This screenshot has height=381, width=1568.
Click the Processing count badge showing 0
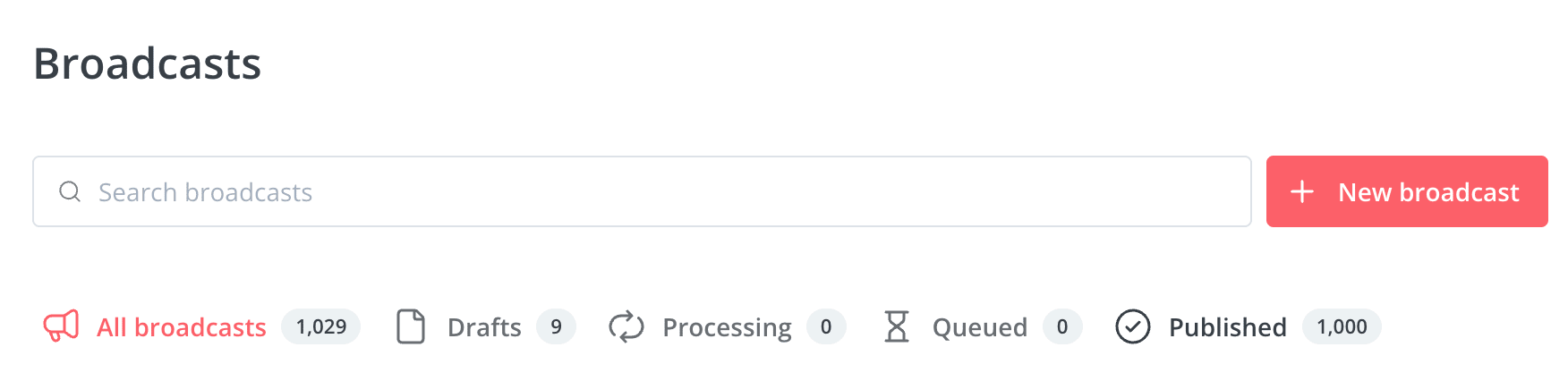[826, 326]
